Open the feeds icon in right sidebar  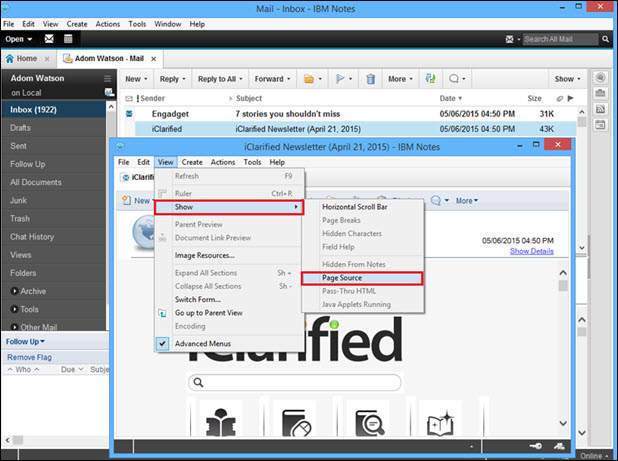pos(600,109)
